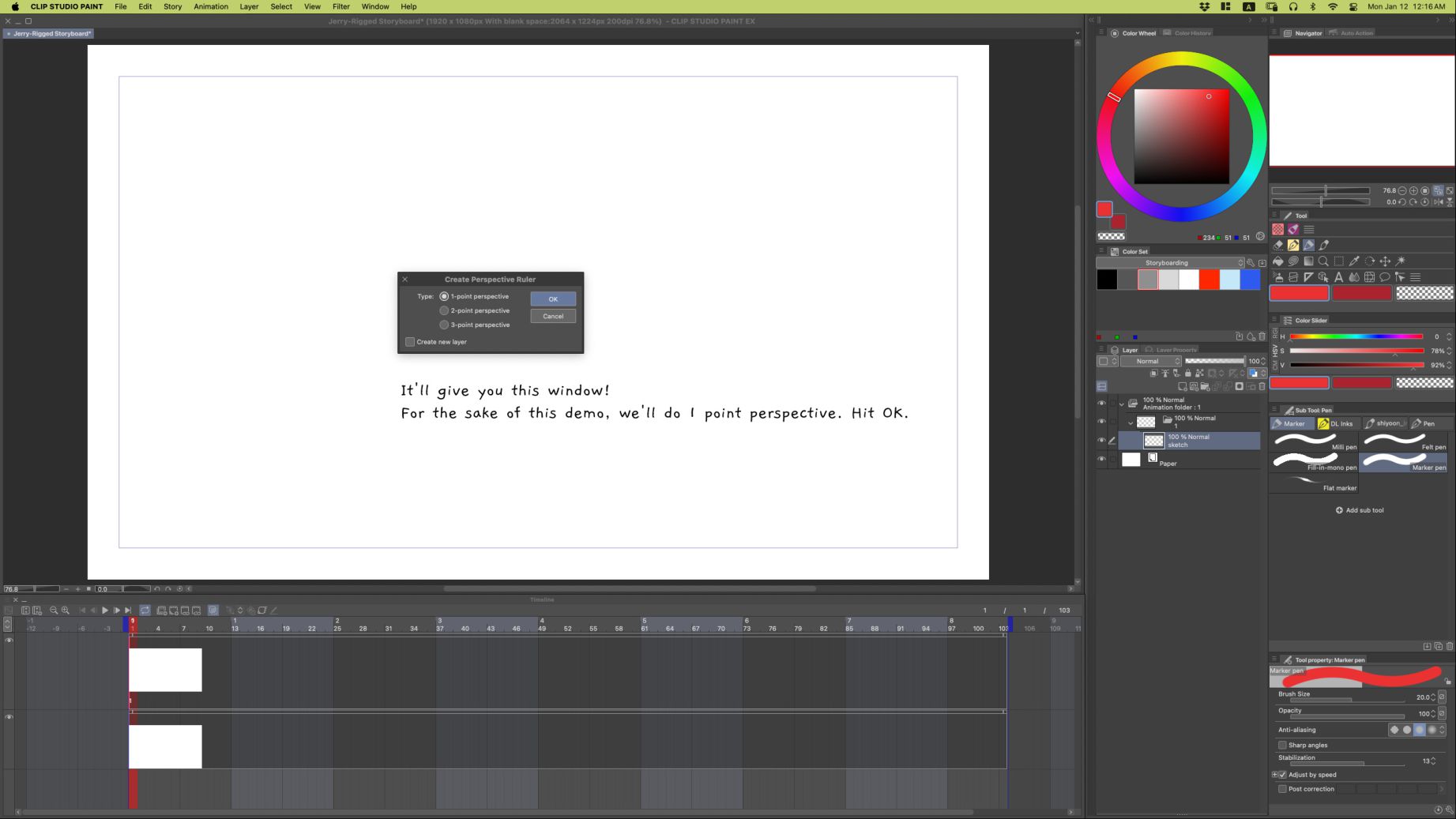The width and height of the screenshot is (1456, 819).
Task: Tick the Sharp angles checkbox
Action: pos(1282,745)
